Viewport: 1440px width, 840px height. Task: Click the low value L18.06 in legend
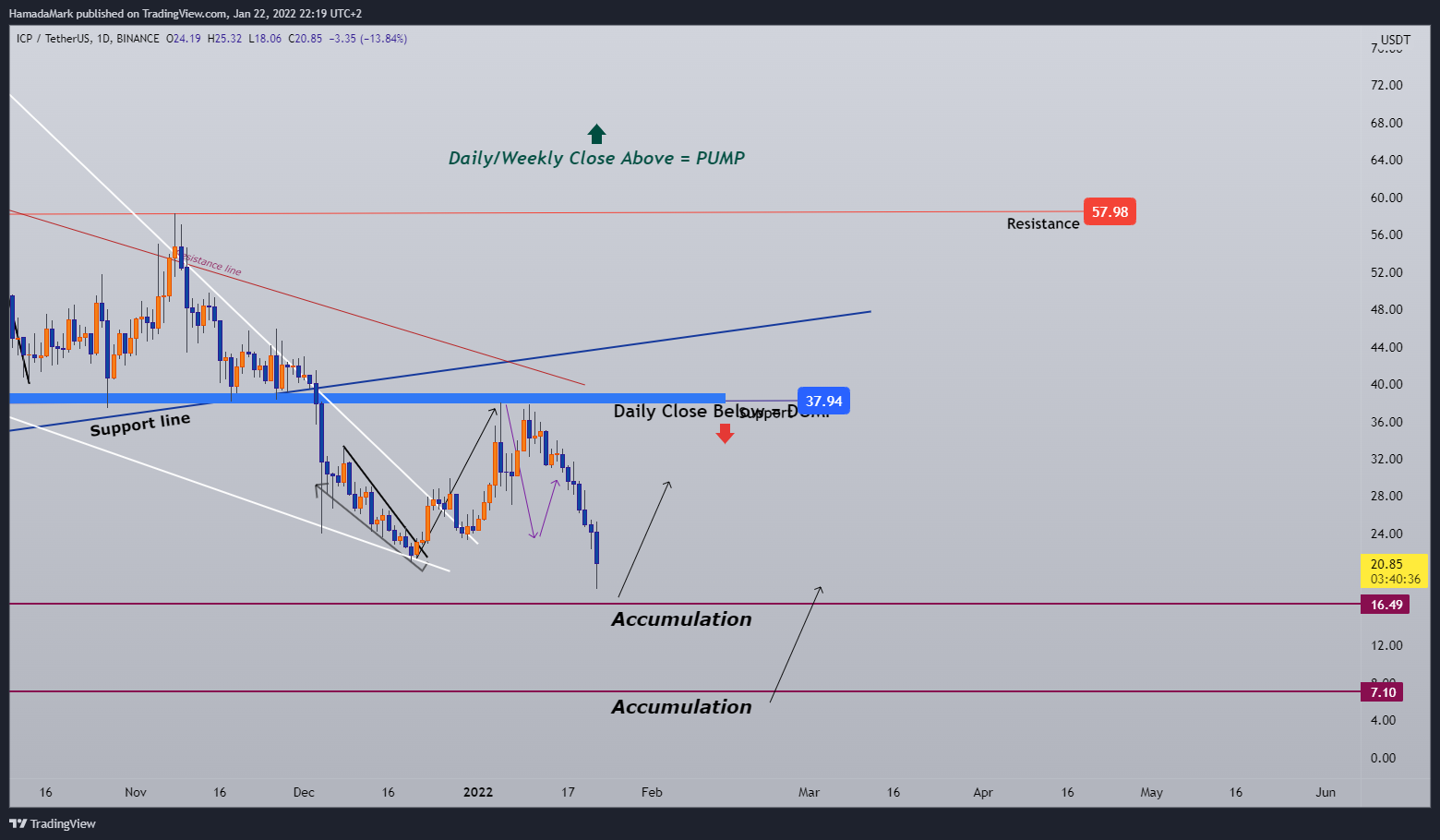(x=265, y=39)
